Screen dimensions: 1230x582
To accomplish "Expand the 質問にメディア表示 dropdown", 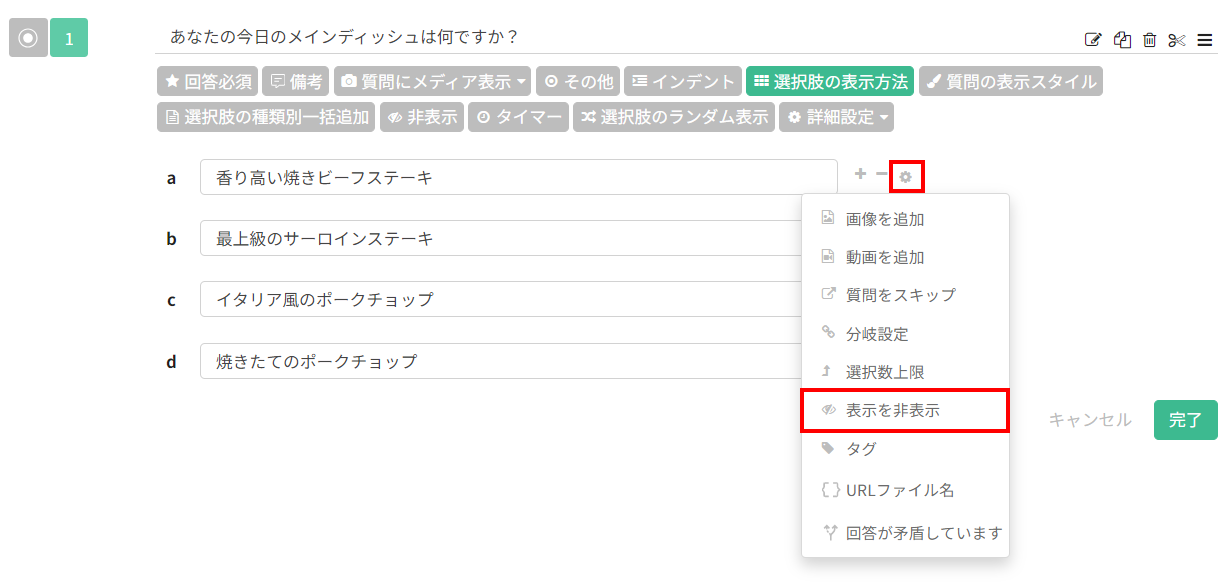I will (432, 81).
